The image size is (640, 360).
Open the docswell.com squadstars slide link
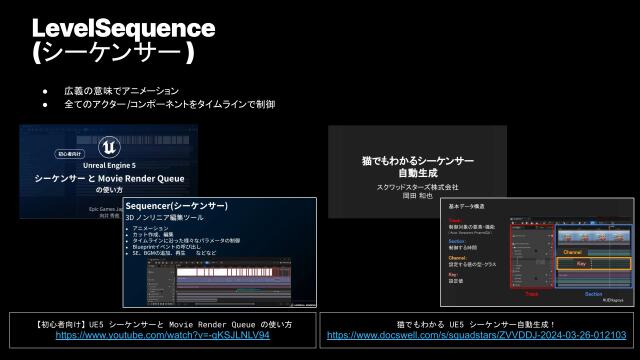click(x=476, y=335)
